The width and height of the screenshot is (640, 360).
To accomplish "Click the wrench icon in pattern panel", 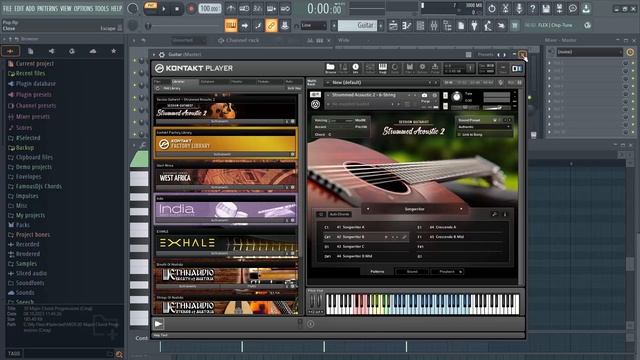I will [x=494, y=214].
